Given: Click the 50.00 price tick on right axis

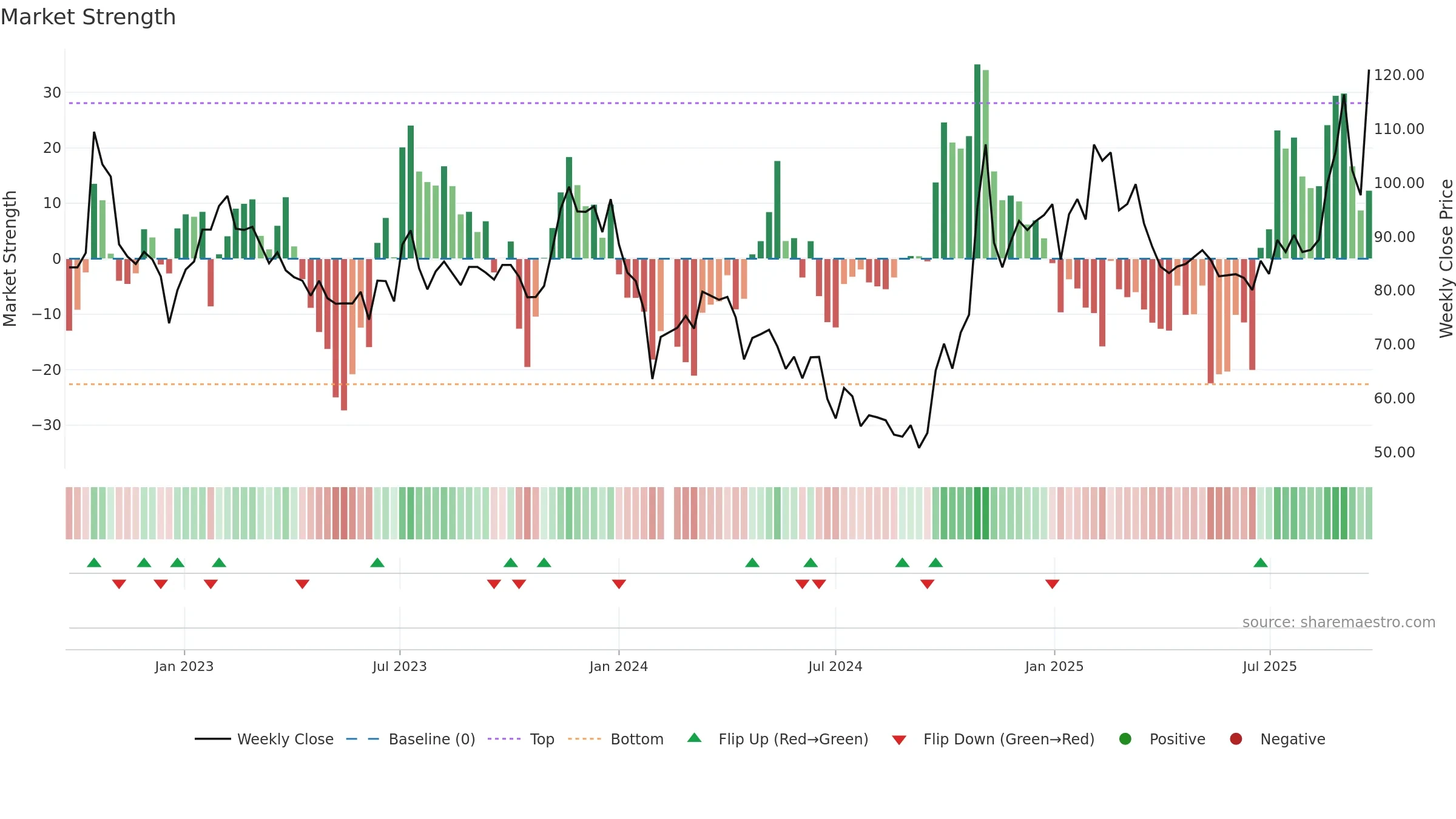Looking at the screenshot, I should pyautogui.click(x=1395, y=453).
